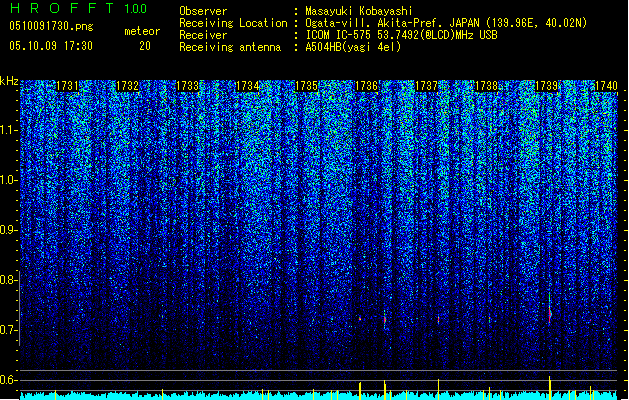
Task: Click the date stamp 05.10.09 17:30
Action: coord(51,46)
